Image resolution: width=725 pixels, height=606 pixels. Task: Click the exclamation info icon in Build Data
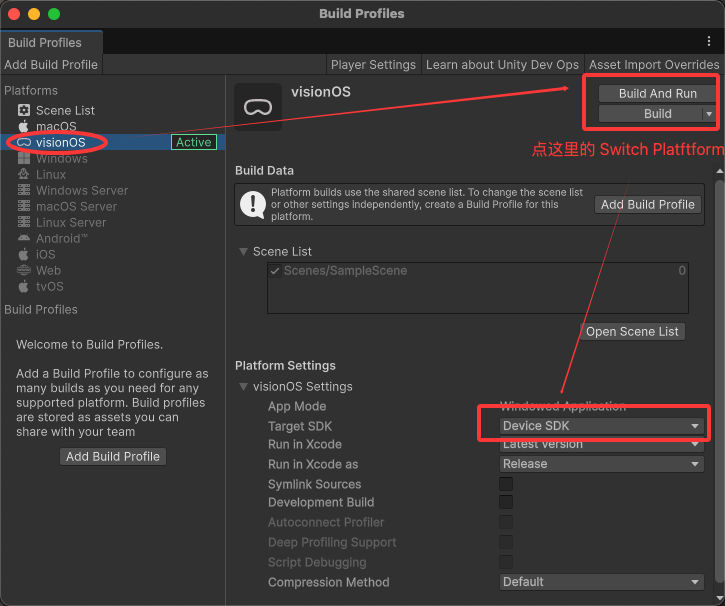click(252, 204)
